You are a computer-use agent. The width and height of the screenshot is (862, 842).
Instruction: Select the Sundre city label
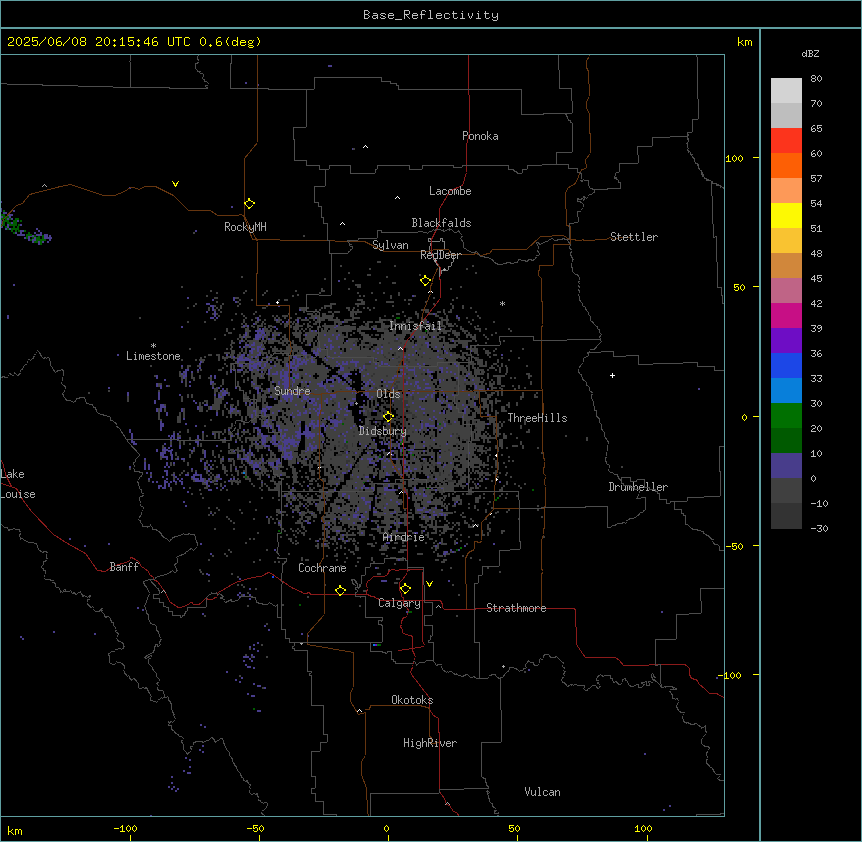click(x=292, y=391)
